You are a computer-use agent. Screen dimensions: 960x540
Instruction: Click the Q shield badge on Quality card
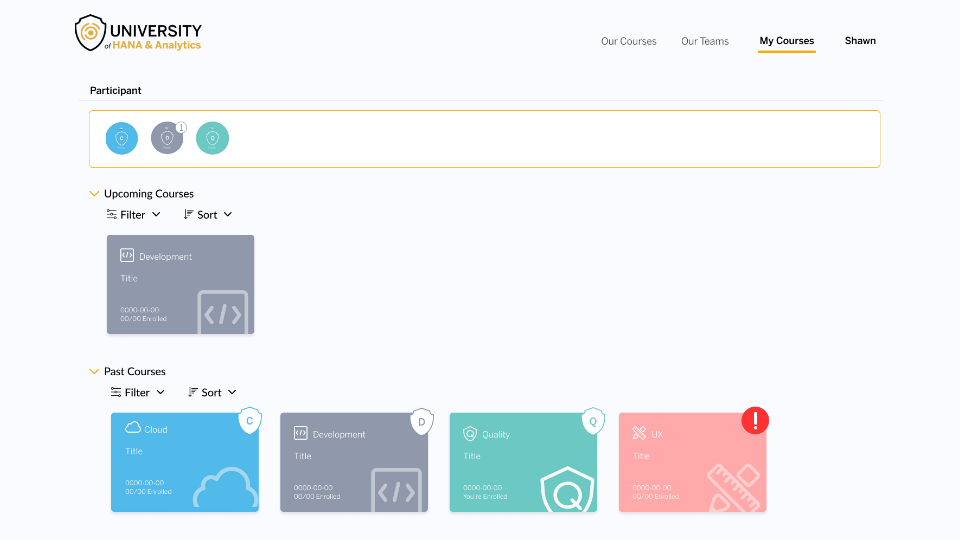point(593,421)
